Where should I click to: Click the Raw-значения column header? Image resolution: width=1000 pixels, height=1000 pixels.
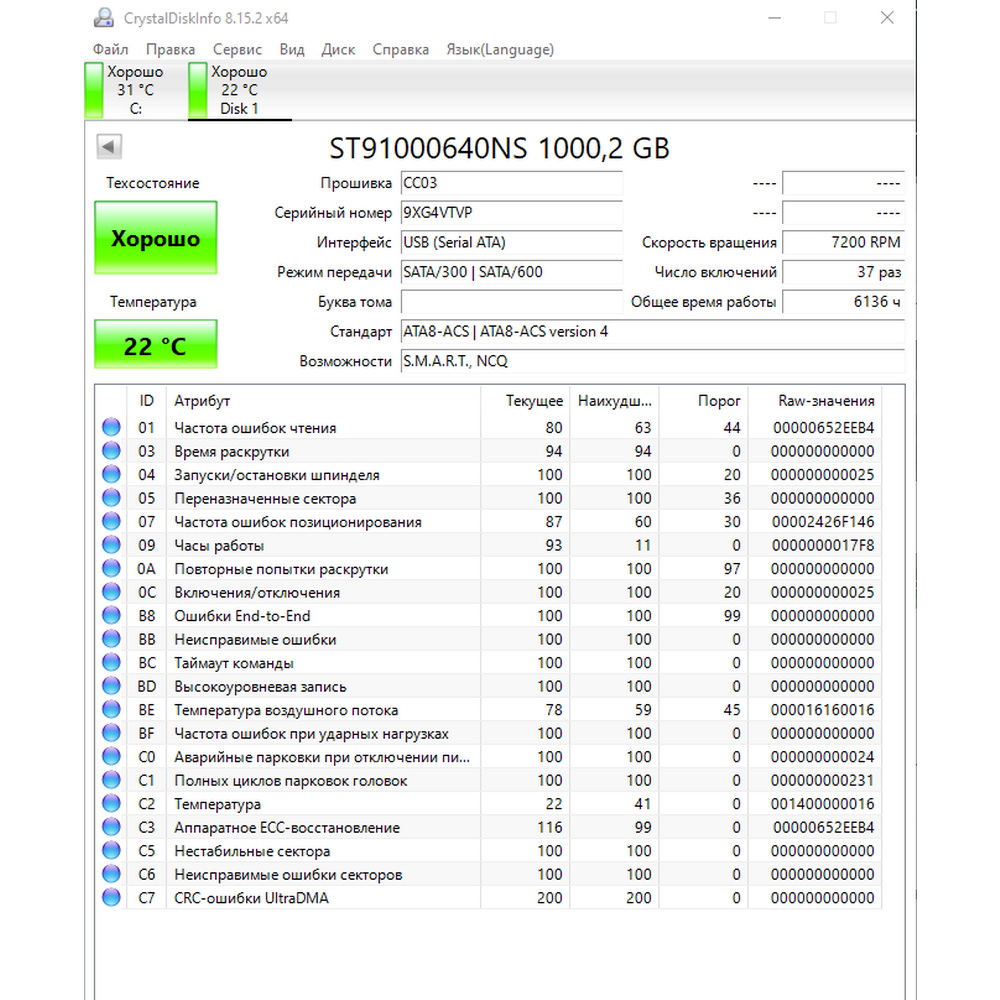[825, 401]
